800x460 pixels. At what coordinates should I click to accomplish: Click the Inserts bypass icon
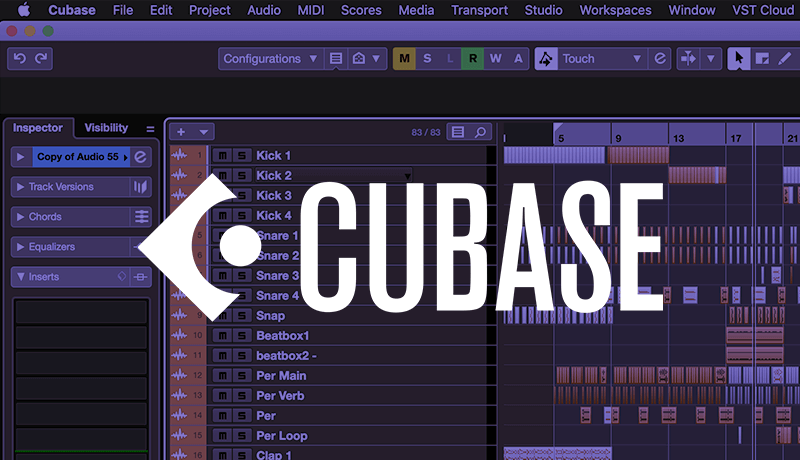click(x=140, y=277)
